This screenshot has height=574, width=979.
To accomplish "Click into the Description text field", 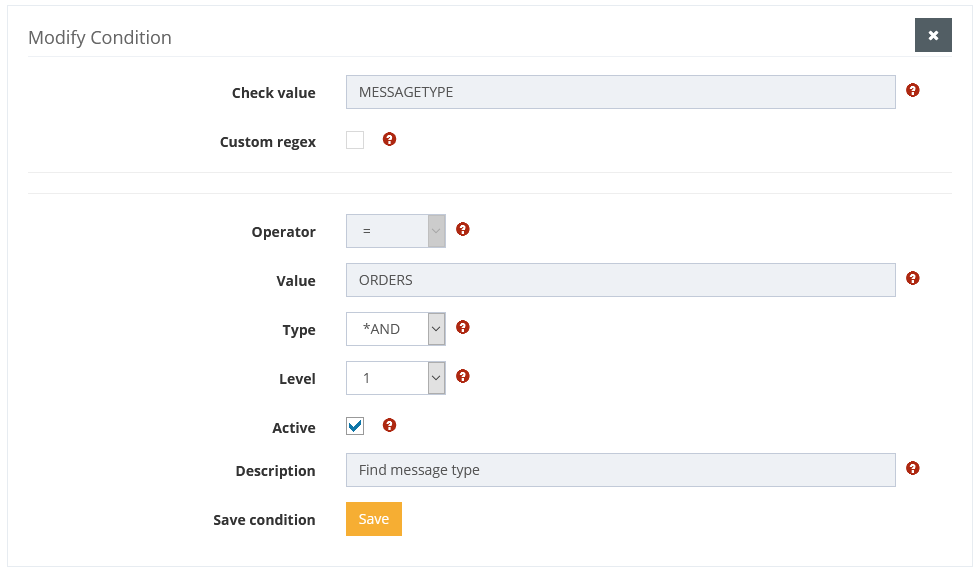I will (x=620, y=470).
